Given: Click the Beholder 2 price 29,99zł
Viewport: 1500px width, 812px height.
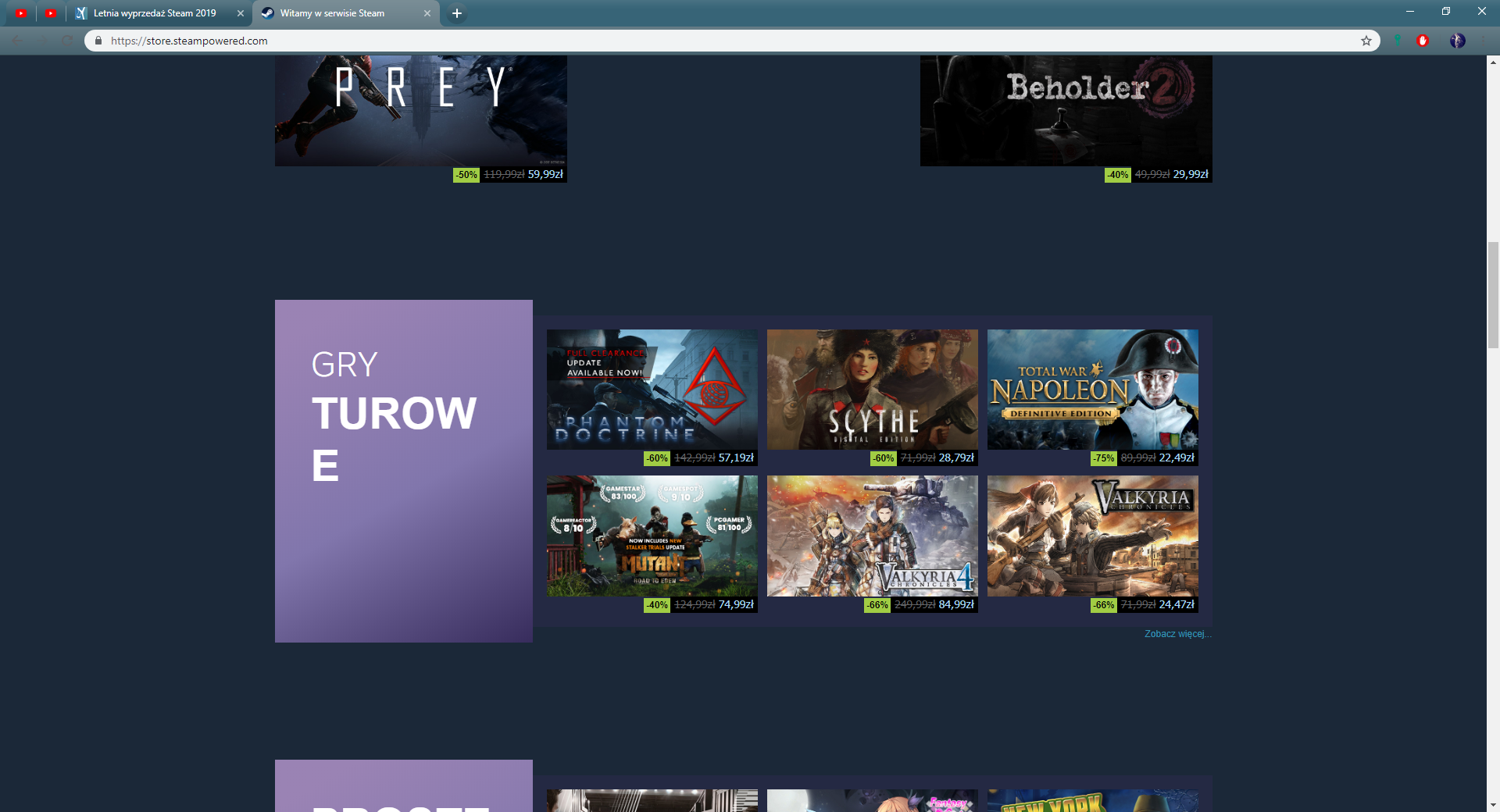Looking at the screenshot, I should (x=1191, y=174).
